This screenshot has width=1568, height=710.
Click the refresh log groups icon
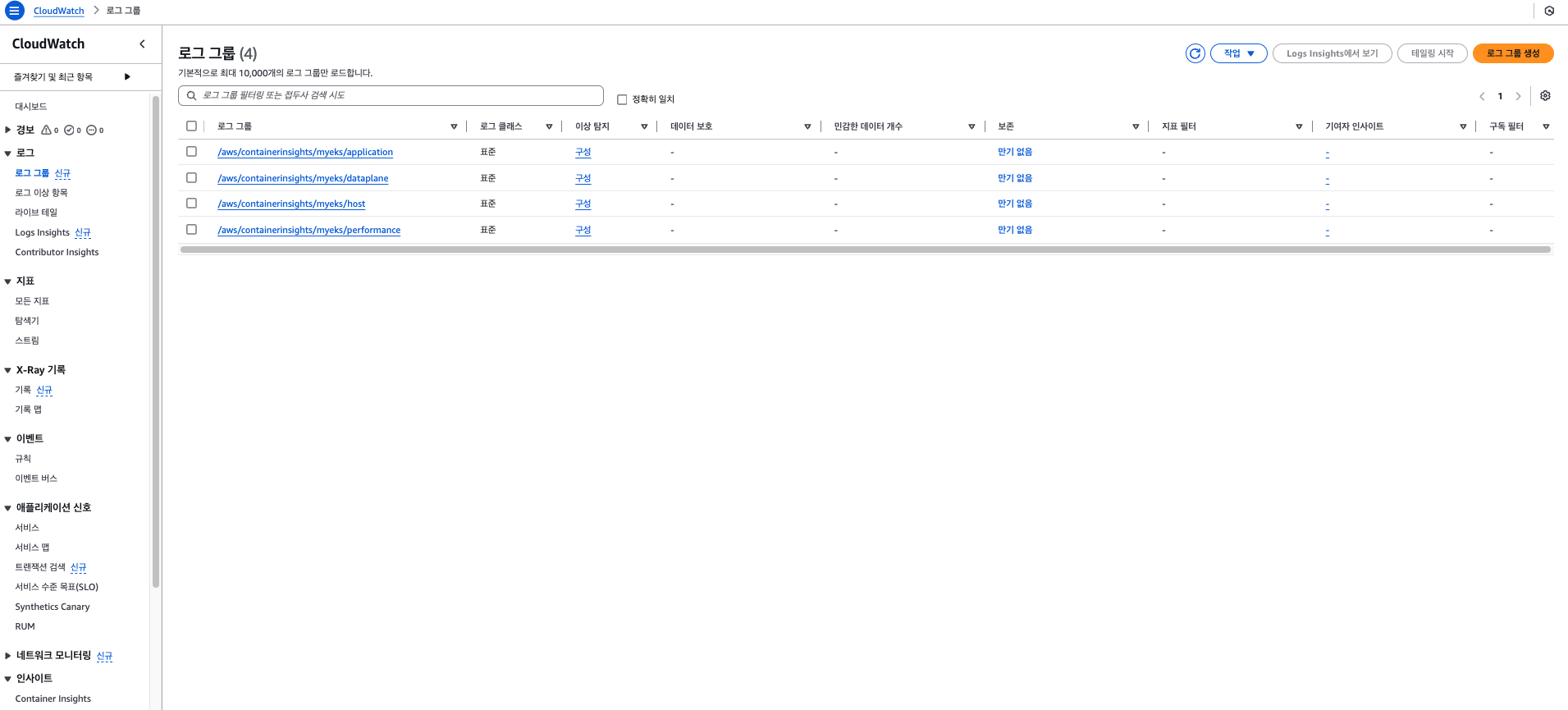tap(1195, 53)
